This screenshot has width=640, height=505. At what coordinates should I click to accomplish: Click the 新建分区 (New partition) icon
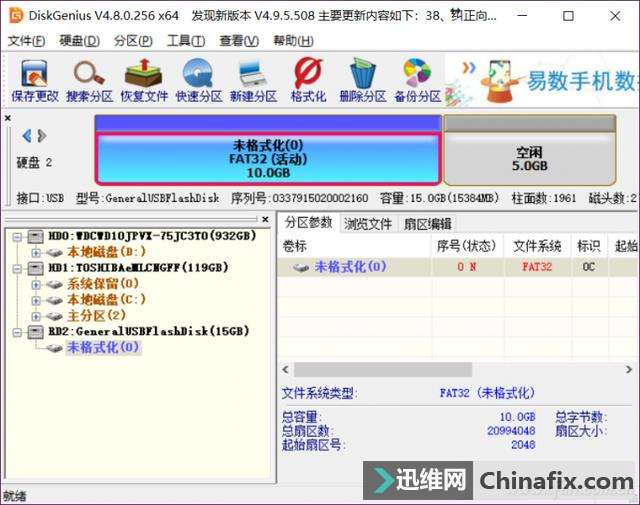point(253,80)
